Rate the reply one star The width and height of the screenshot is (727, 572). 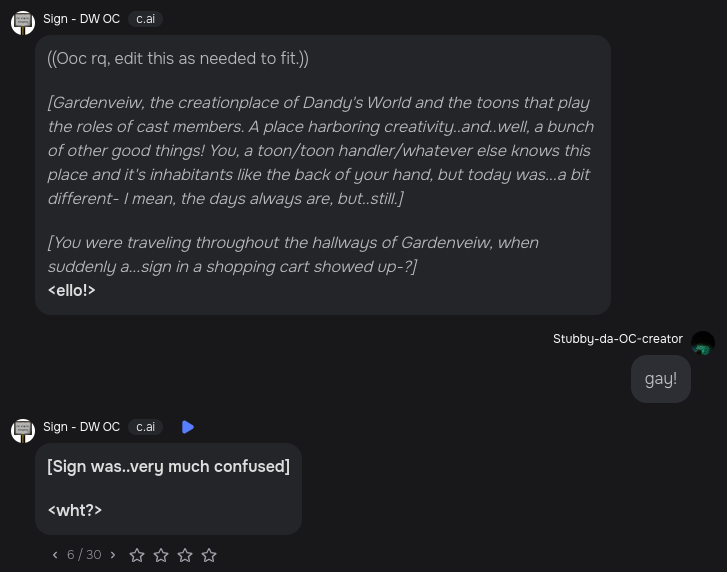[x=137, y=555]
